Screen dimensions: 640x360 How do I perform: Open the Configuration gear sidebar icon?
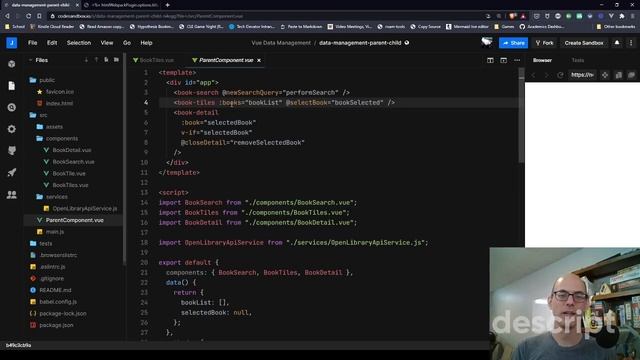click(11, 129)
